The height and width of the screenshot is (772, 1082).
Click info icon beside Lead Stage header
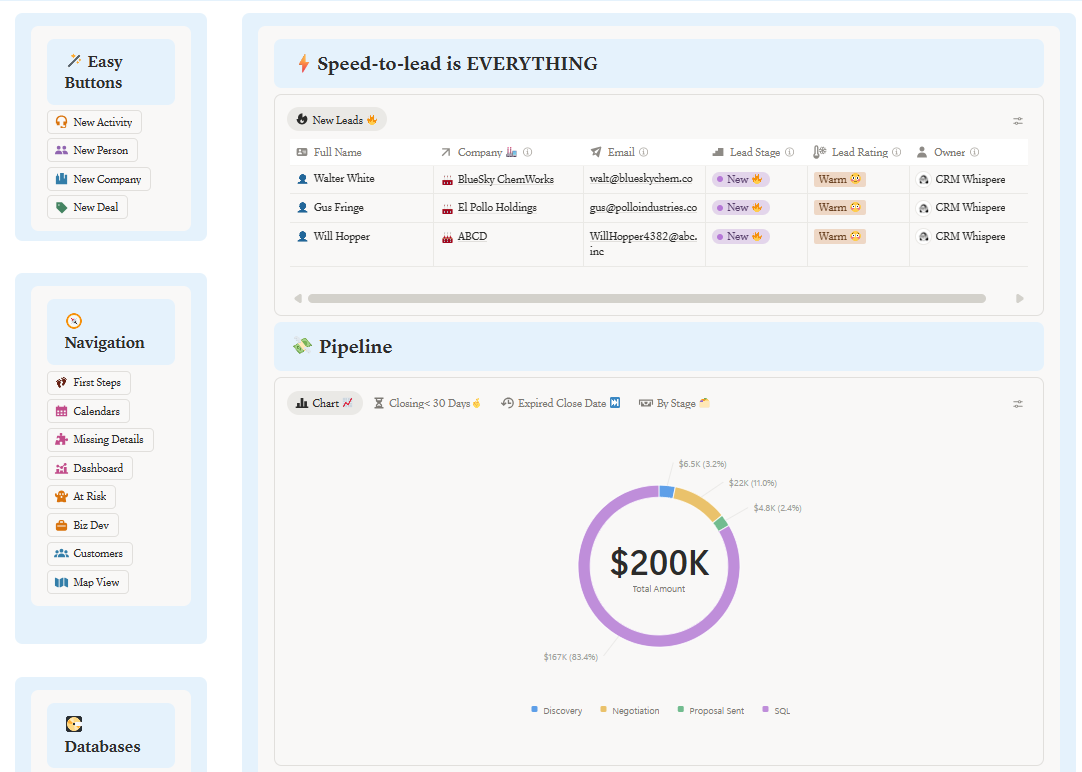tap(789, 153)
